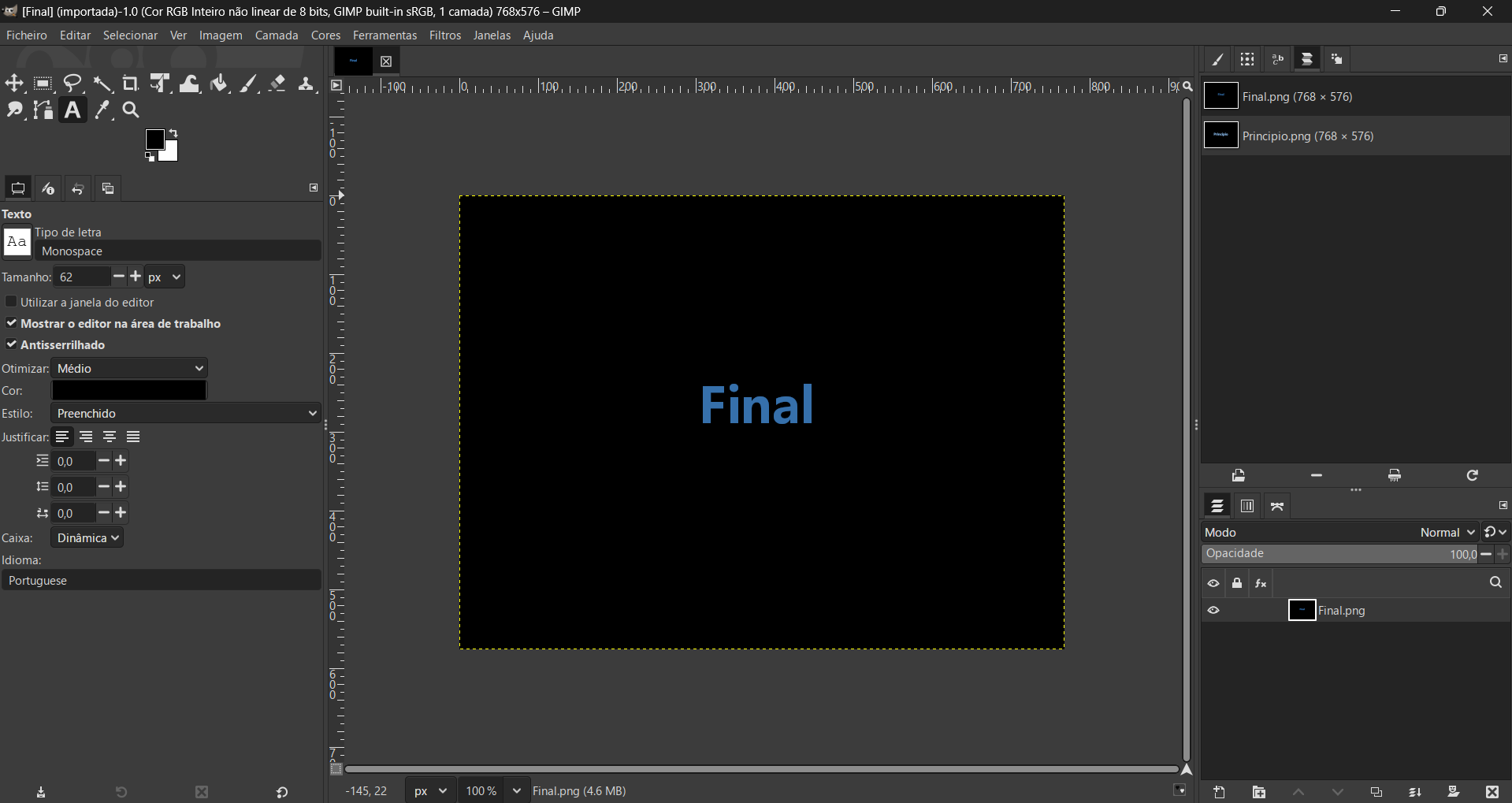Select the Fuzzy Select wand tool
1512x803 pixels.
[102, 84]
